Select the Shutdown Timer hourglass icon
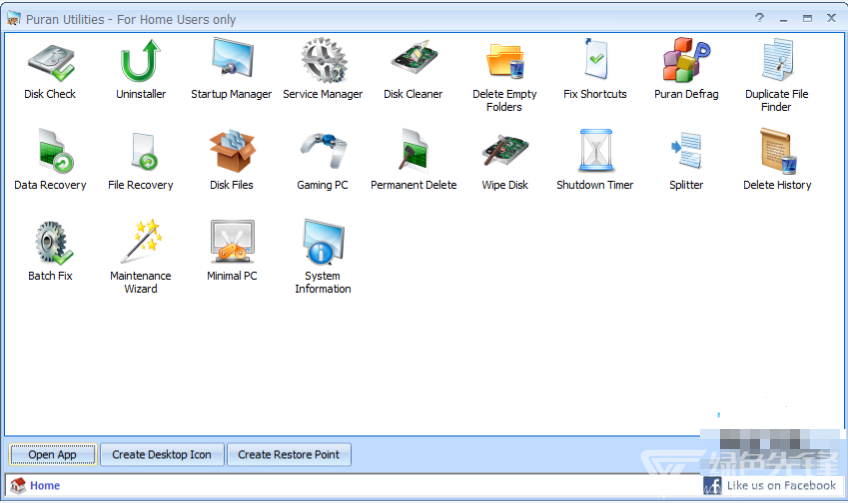Viewport: 848px width, 503px height. (x=595, y=150)
